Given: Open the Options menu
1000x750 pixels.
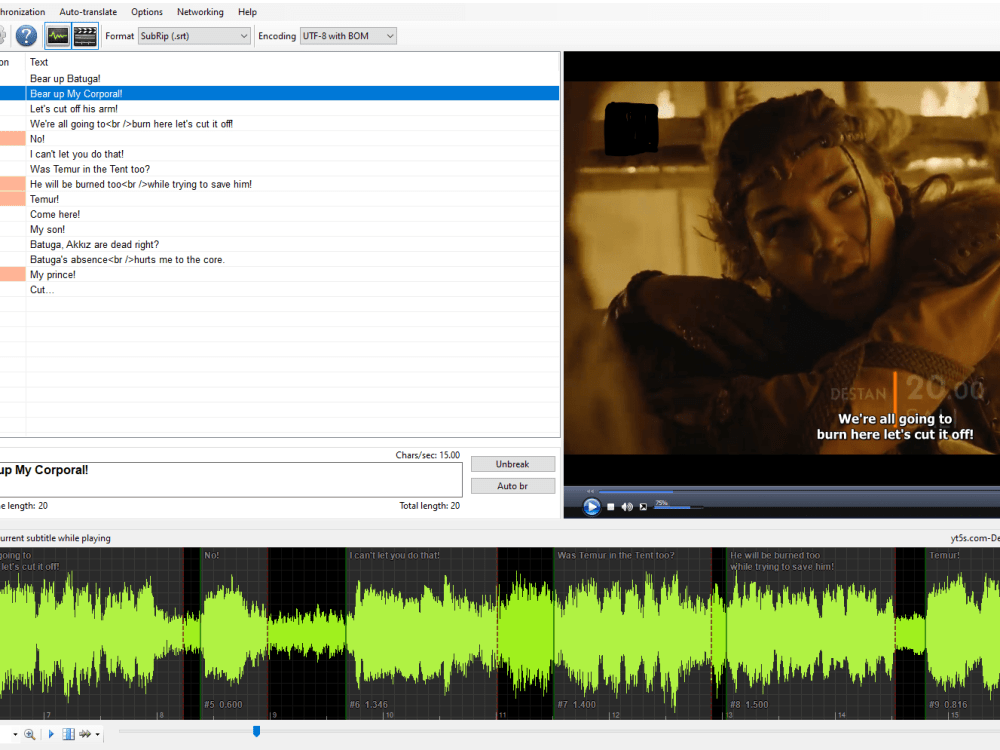Looking at the screenshot, I should [x=147, y=11].
